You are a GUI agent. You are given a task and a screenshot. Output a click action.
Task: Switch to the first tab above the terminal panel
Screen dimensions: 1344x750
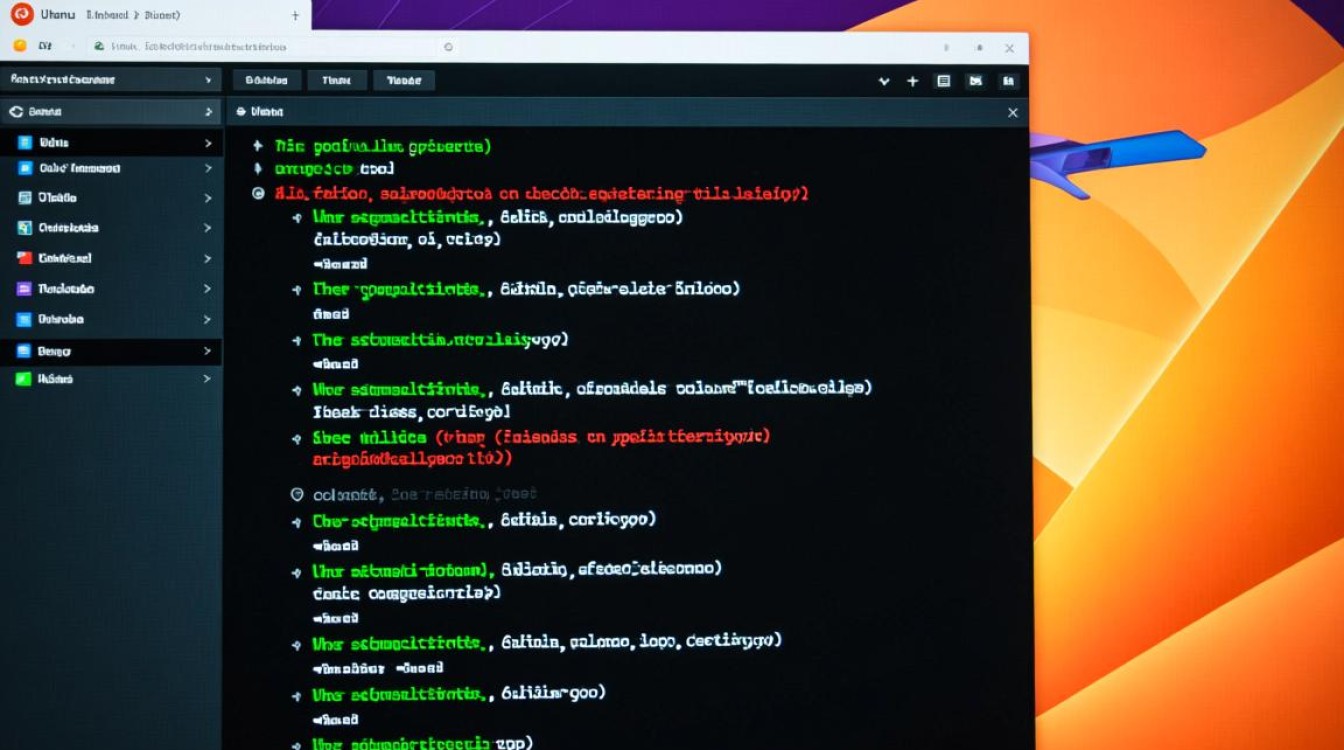point(266,81)
